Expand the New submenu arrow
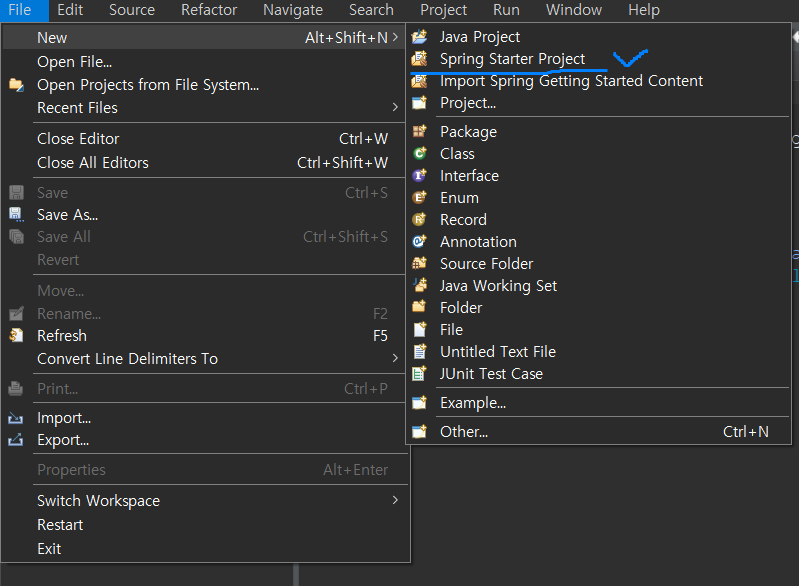This screenshot has height=586, width=799. (395, 37)
